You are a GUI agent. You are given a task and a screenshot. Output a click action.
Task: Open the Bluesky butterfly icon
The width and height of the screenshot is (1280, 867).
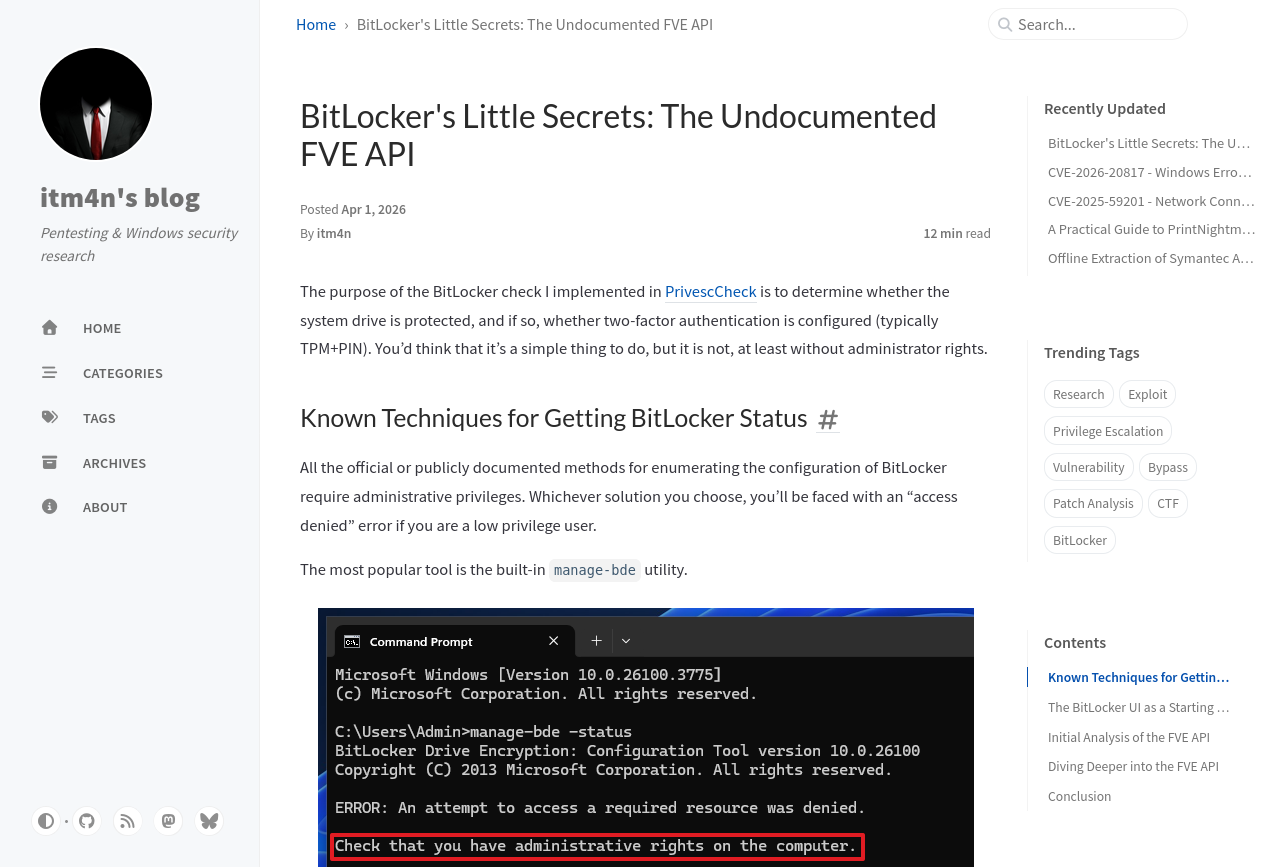[x=209, y=821]
